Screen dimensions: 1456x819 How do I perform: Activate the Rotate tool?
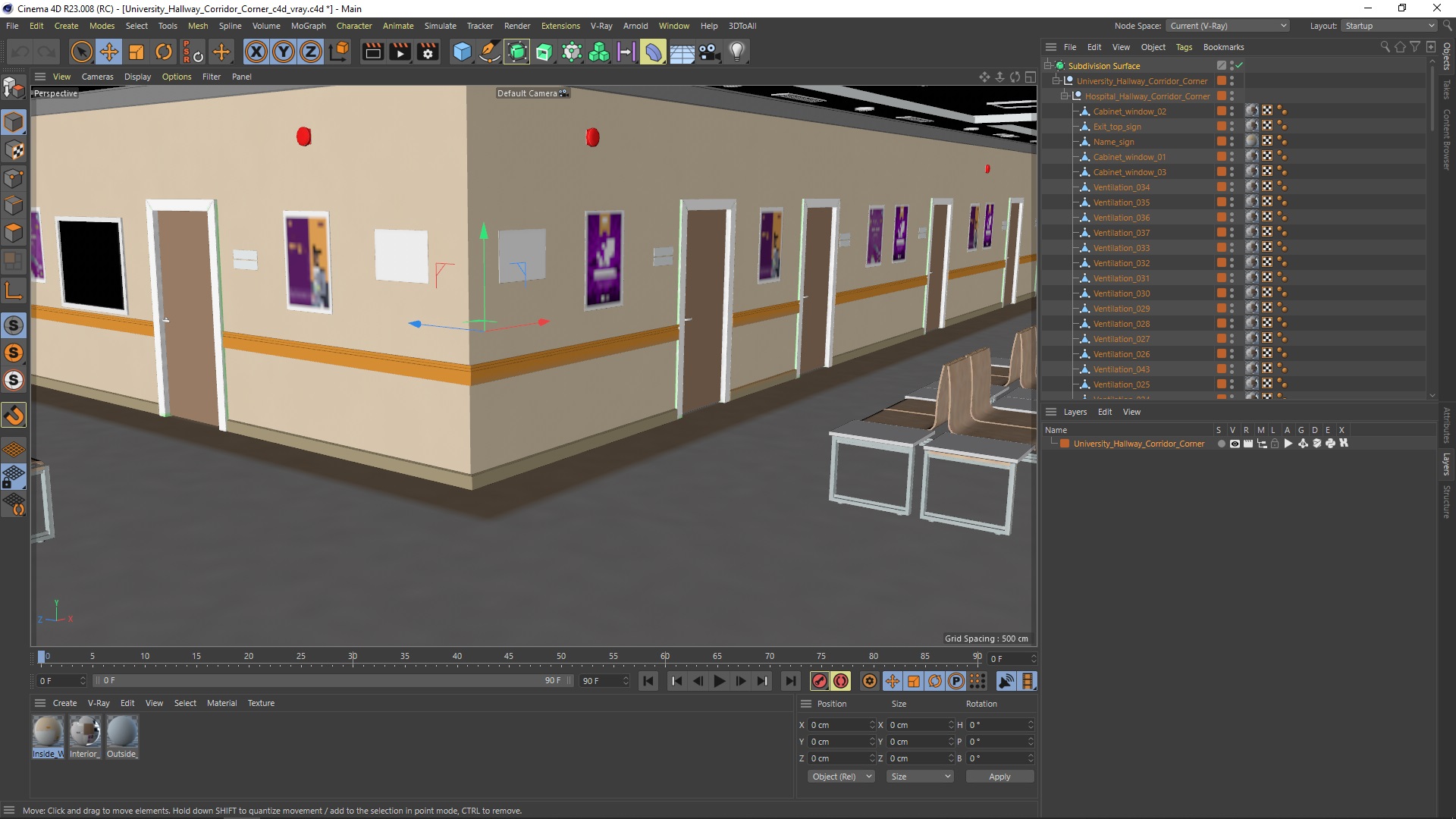164,52
